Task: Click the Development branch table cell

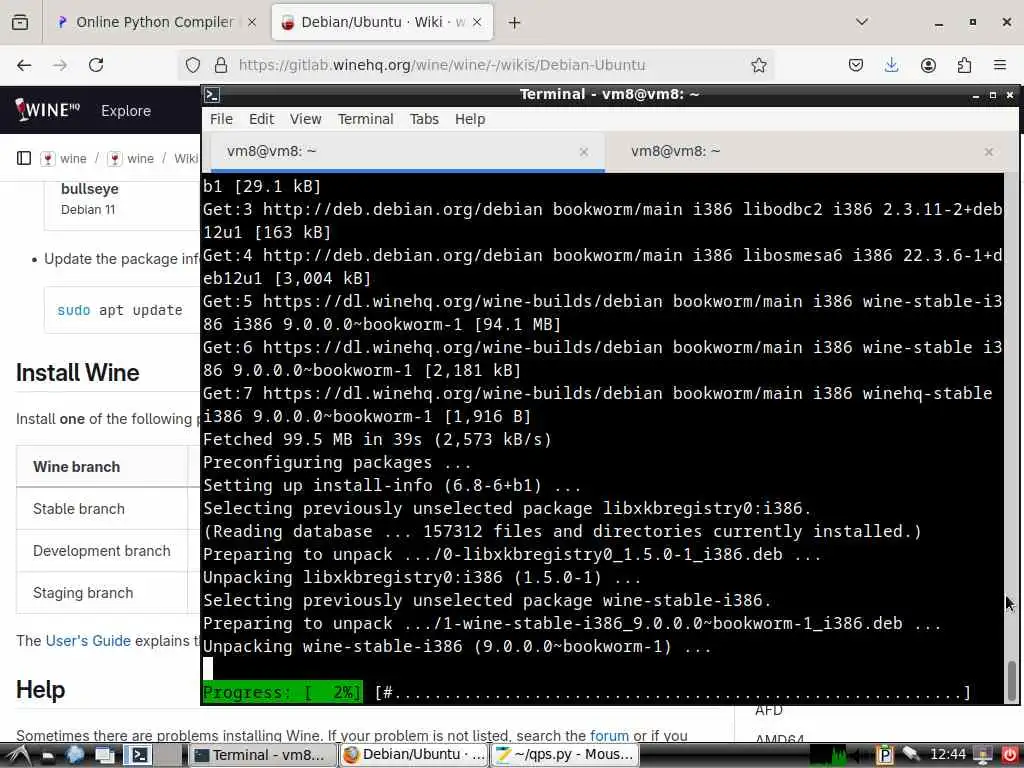Action: (x=102, y=551)
